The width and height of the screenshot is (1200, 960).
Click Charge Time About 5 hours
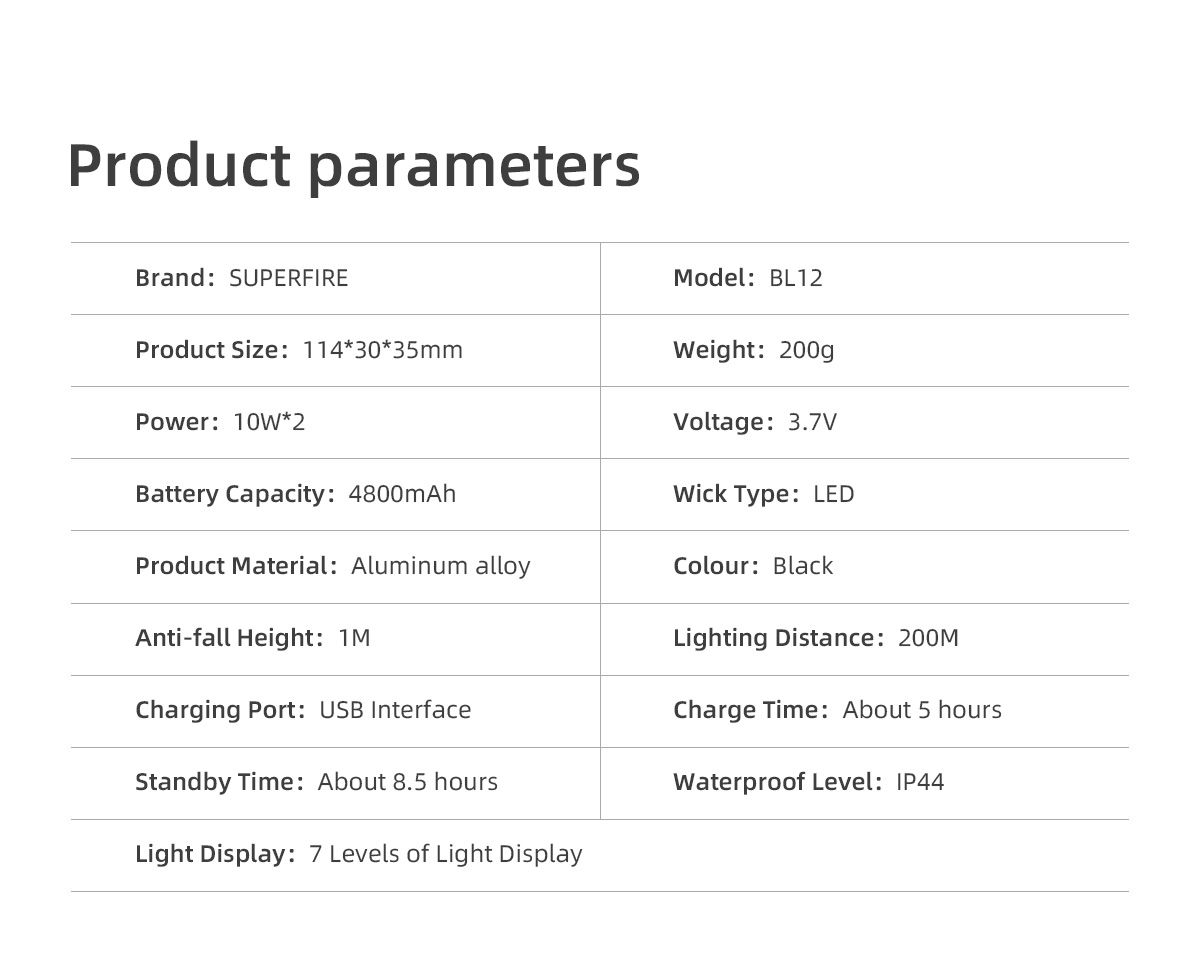[x=837, y=710]
